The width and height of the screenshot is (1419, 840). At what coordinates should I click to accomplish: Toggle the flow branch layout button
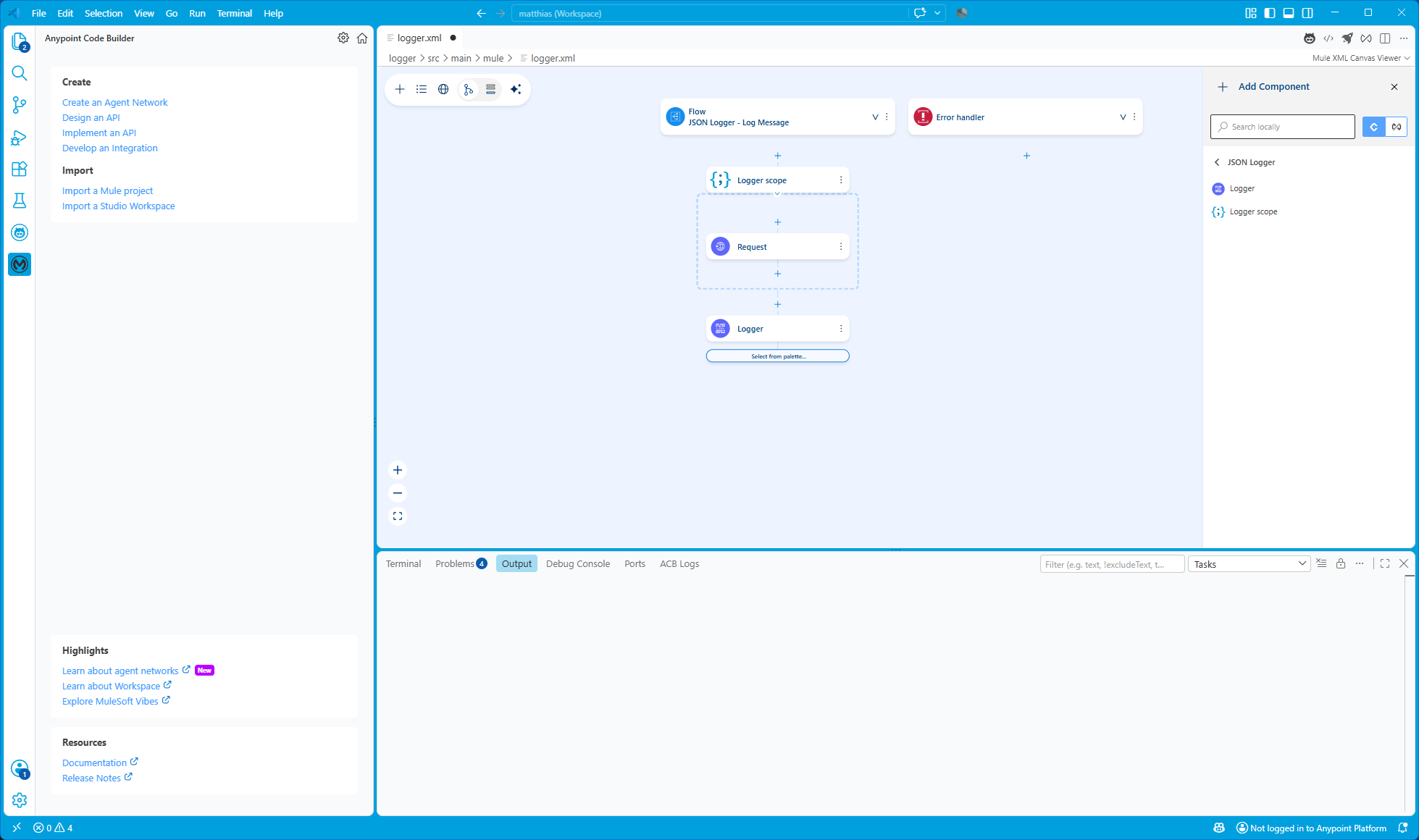pyautogui.click(x=469, y=89)
